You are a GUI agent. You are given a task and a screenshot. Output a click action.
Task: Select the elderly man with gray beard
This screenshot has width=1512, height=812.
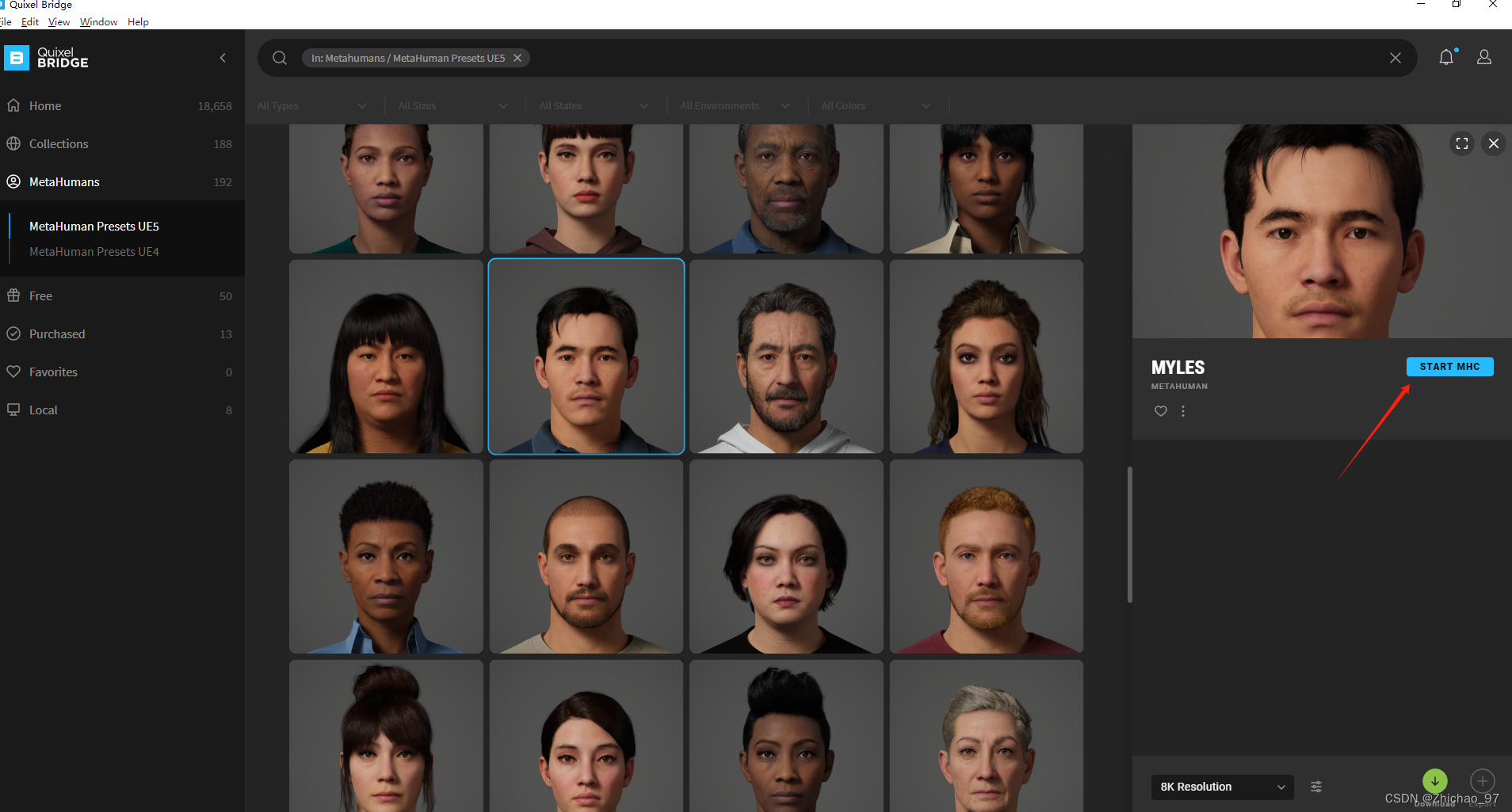(x=786, y=189)
